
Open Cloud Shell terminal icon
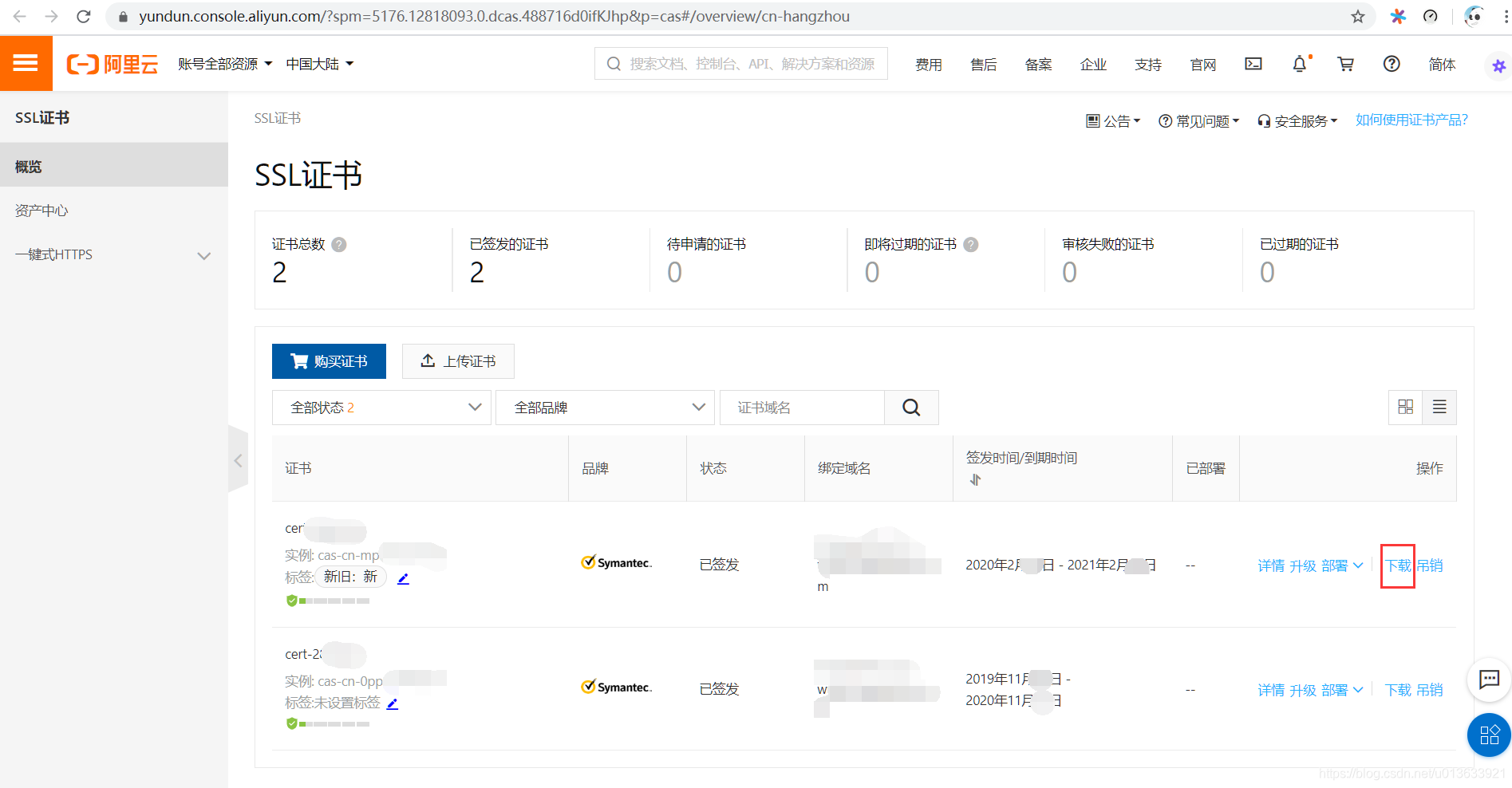click(1253, 64)
